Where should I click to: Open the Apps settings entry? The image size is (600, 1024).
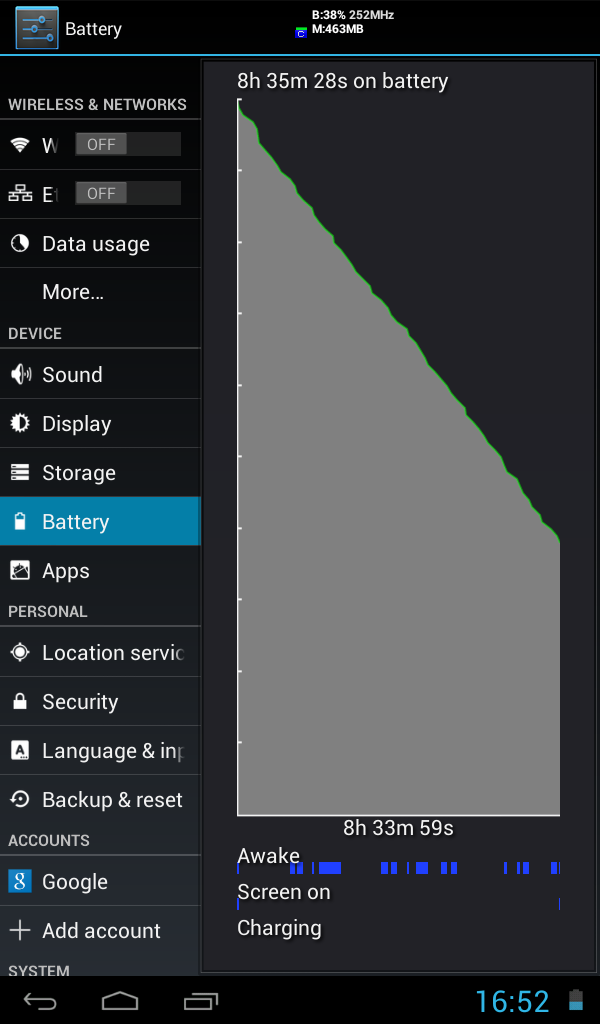tap(100, 570)
